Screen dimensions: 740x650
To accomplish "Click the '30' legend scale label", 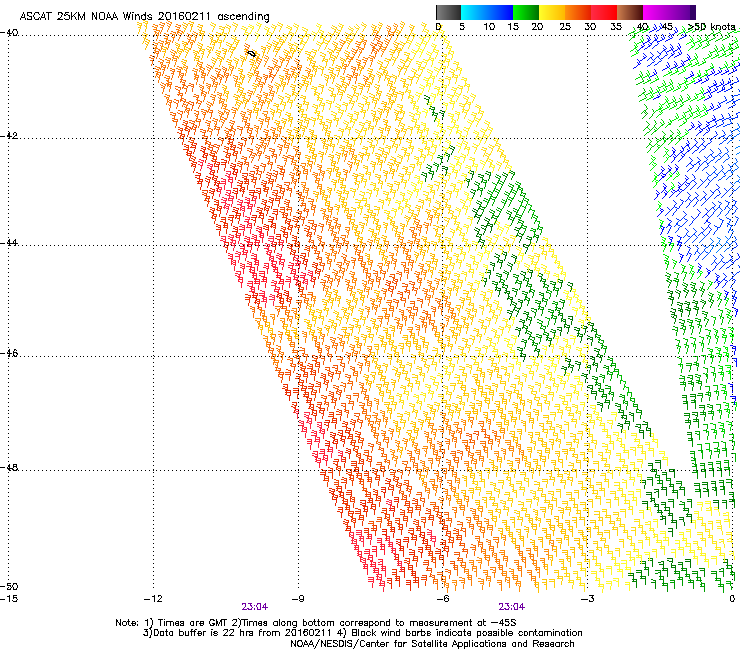I will pos(590,27).
